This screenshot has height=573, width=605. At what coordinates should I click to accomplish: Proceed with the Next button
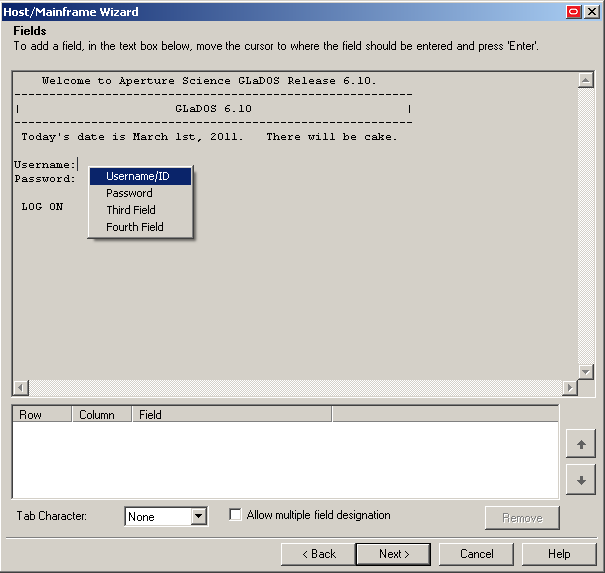pyautogui.click(x=393, y=554)
